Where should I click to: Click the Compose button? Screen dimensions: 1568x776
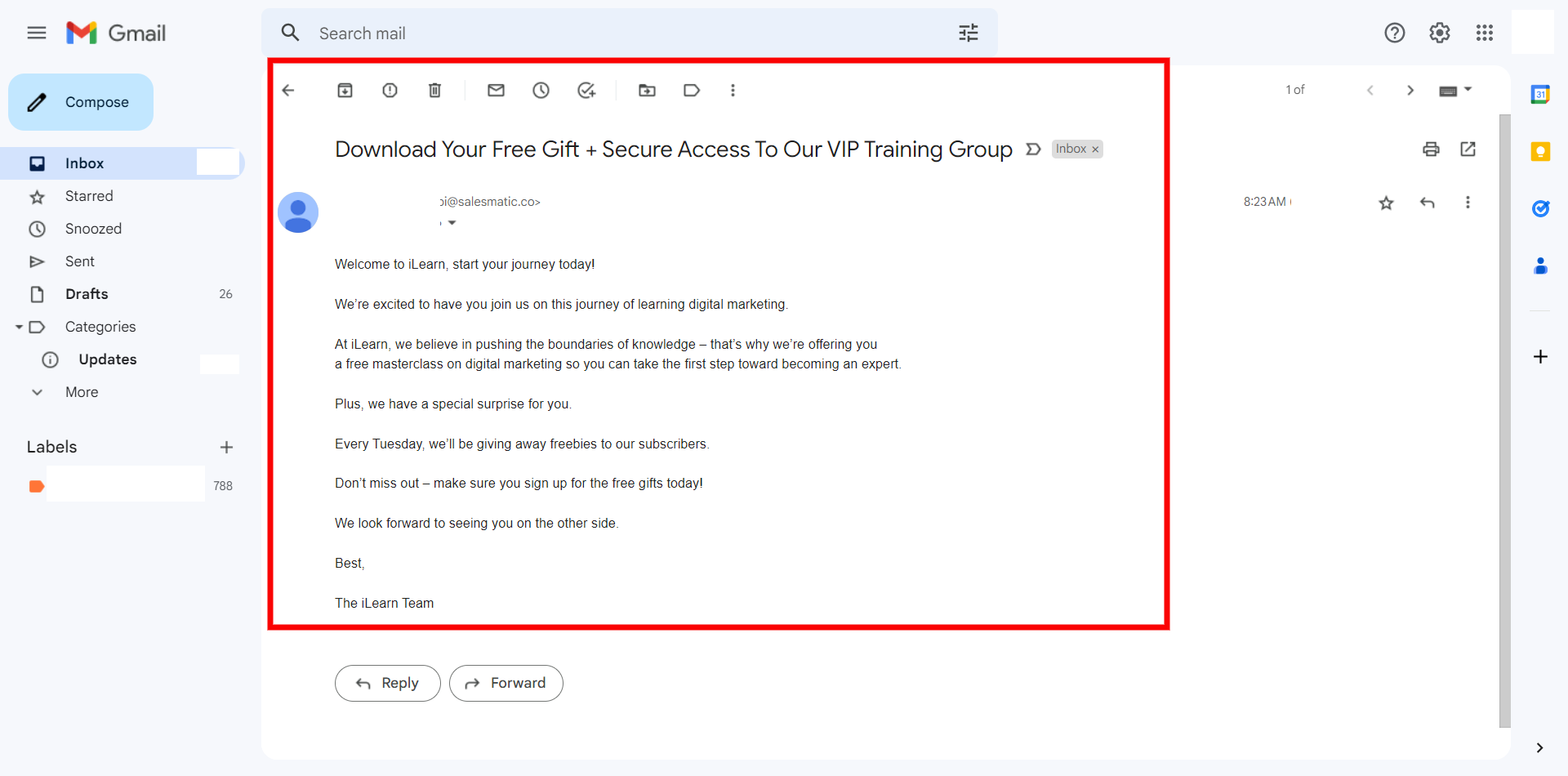click(x=81, y=102)
